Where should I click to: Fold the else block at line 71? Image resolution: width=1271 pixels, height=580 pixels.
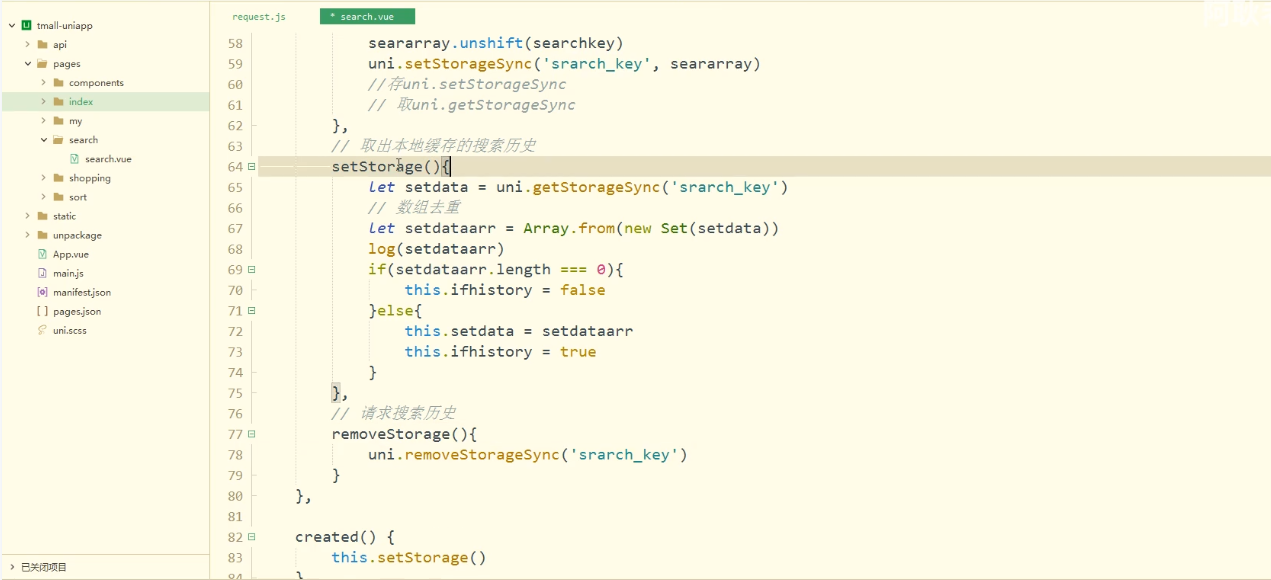(251, 310)
